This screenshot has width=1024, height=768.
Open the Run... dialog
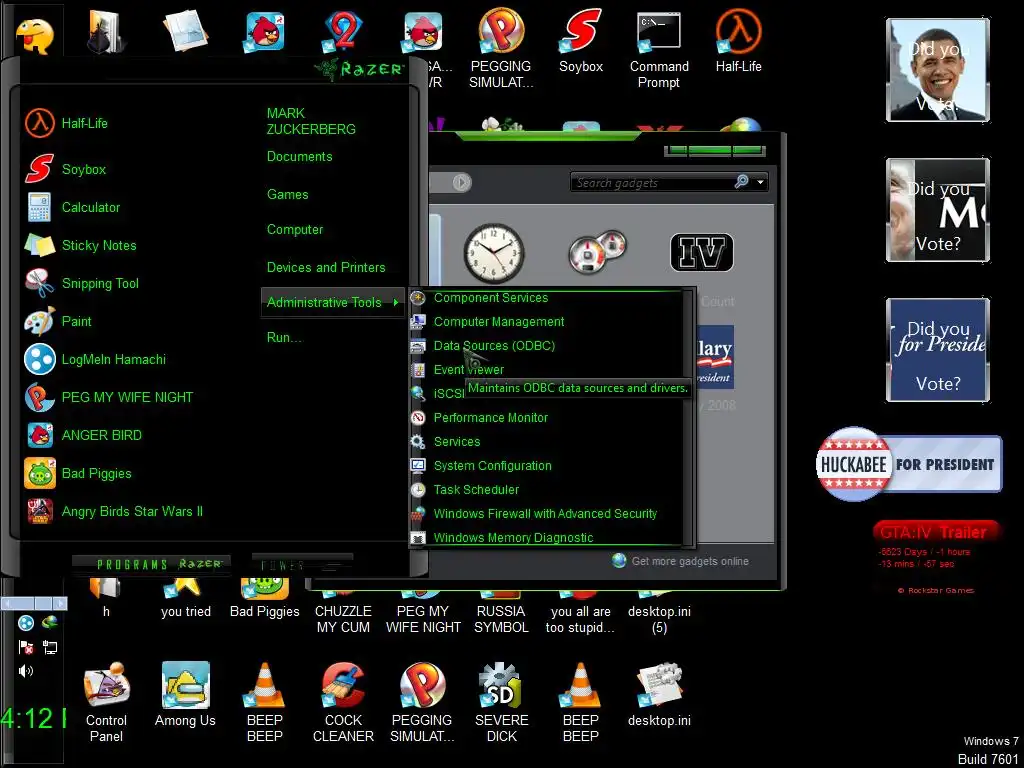284,338
